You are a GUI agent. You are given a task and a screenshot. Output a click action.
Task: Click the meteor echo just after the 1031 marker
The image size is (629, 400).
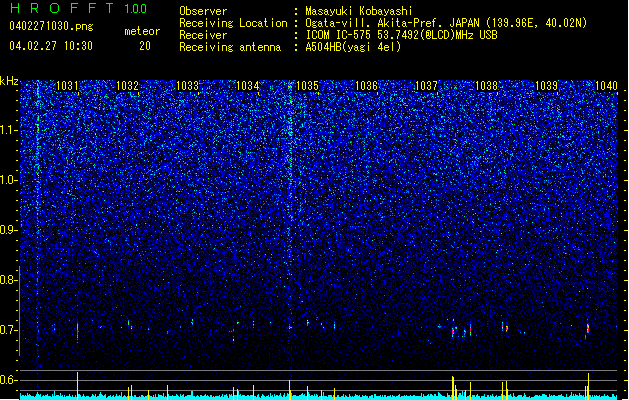pyautogui.click(x=77, y=331)
